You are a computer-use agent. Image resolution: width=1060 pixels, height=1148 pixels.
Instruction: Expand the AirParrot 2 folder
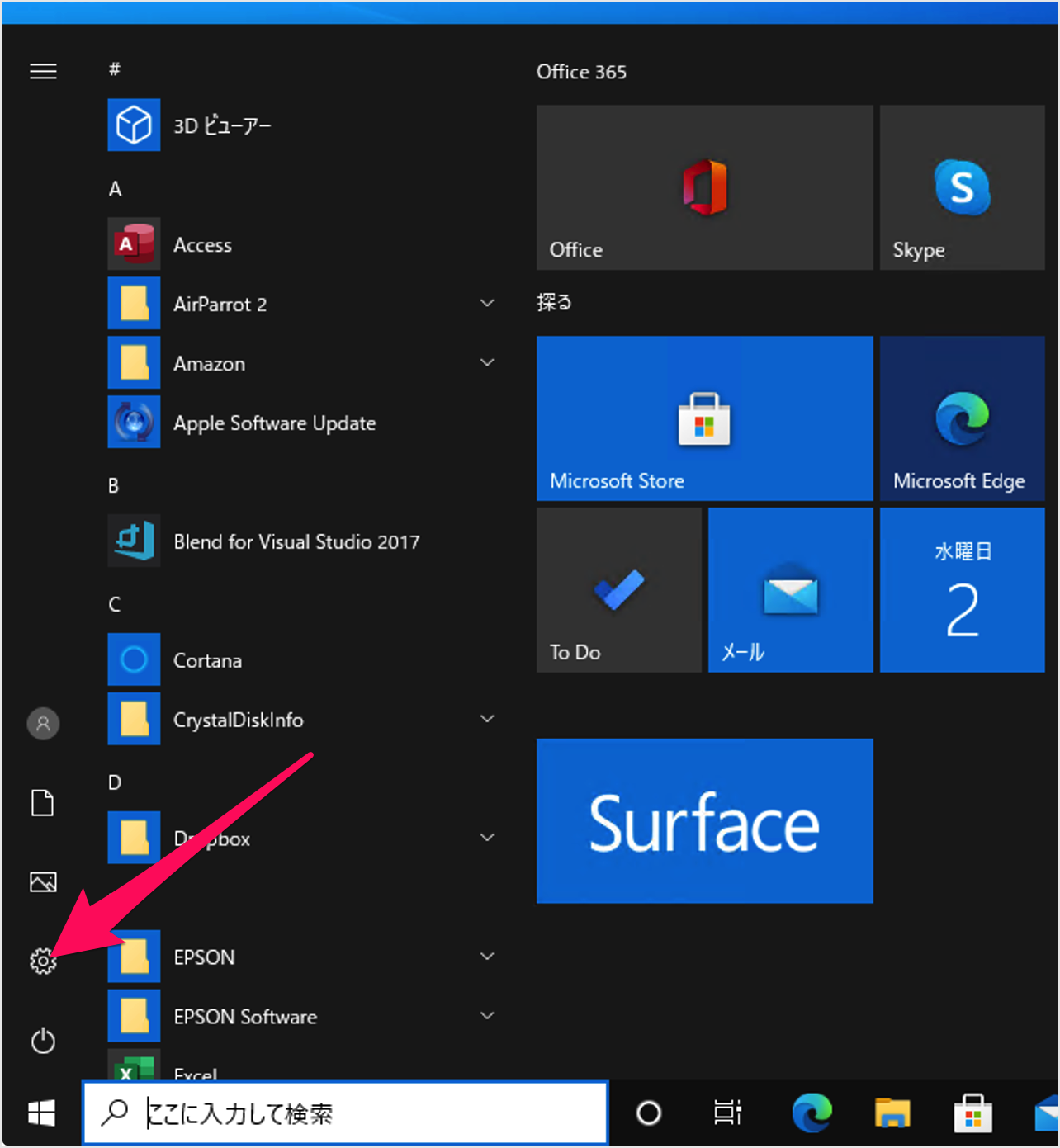pyautogui.click(x=487, y=303)
